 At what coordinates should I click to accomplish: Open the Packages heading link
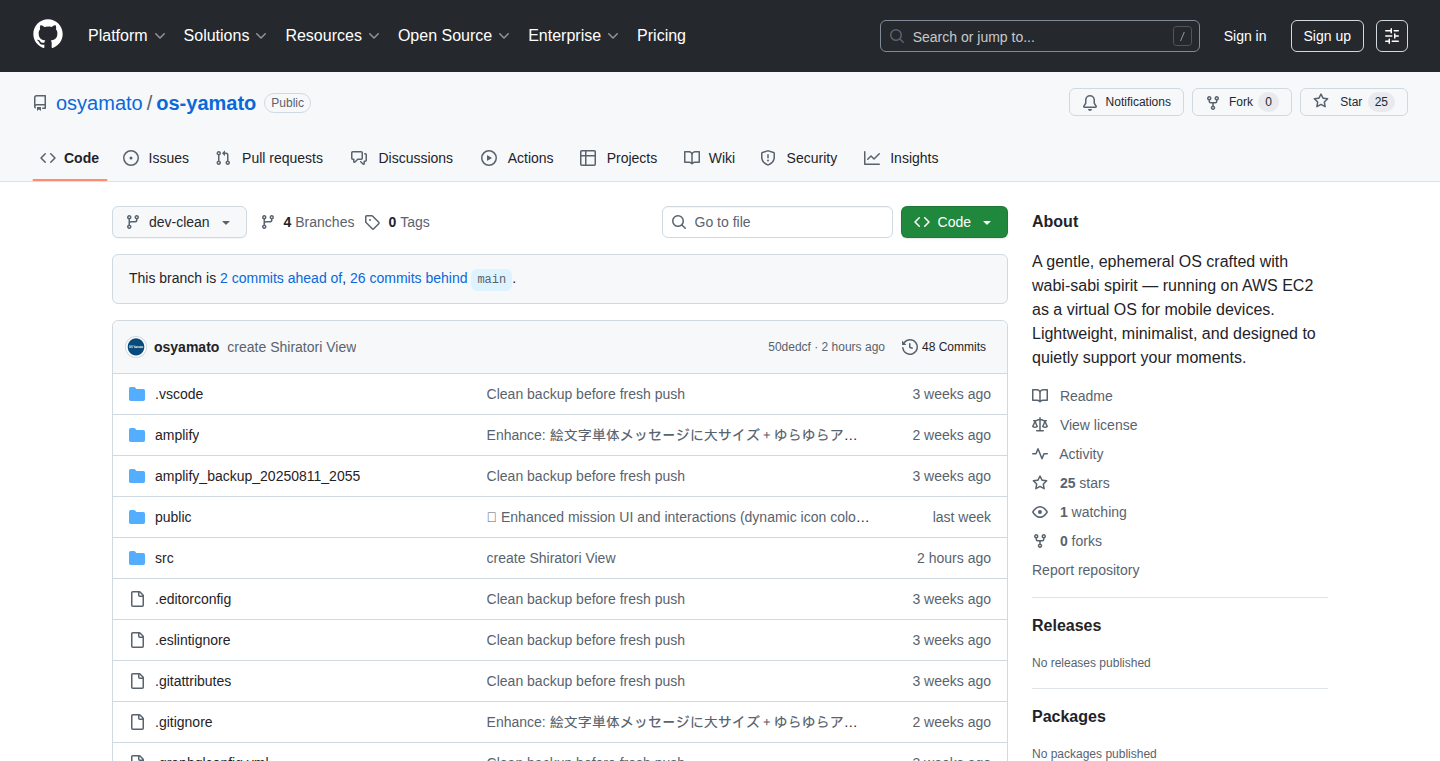[x=1069, y=716]
